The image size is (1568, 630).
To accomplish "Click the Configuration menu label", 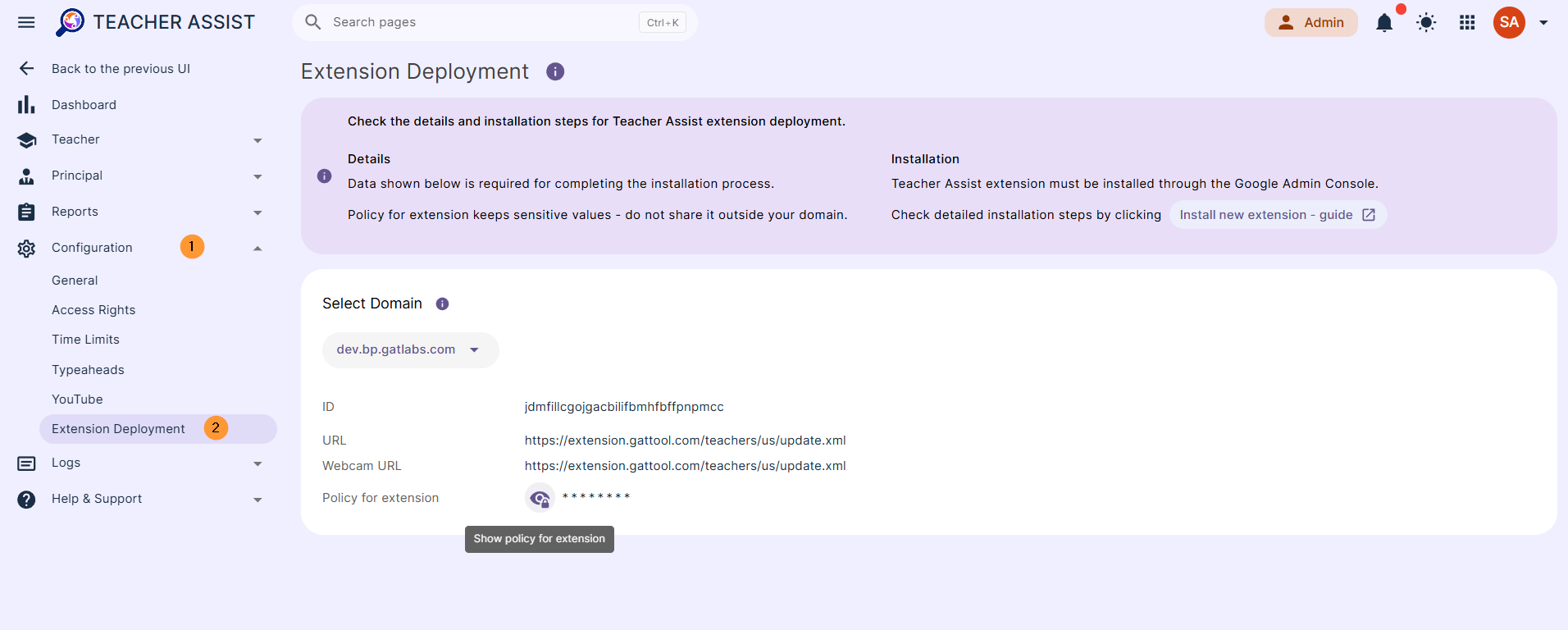I will click(92, 248).
